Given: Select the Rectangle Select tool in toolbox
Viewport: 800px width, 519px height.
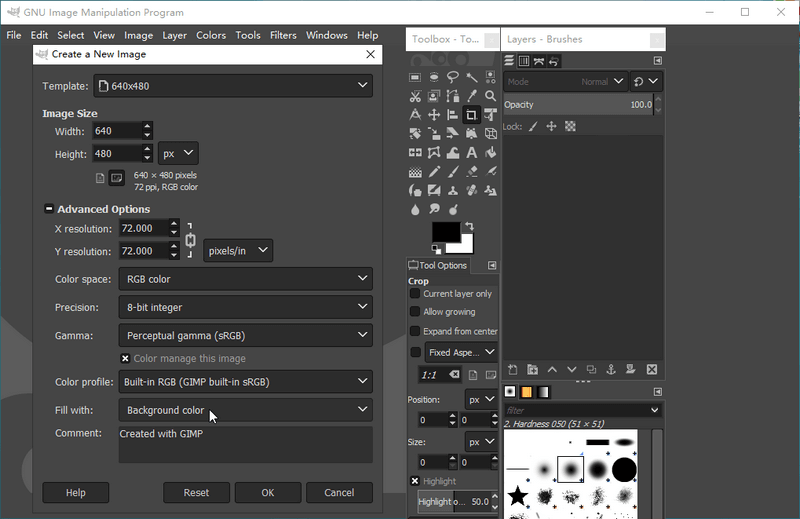Looking at the screenshot, I should [415, 77].
